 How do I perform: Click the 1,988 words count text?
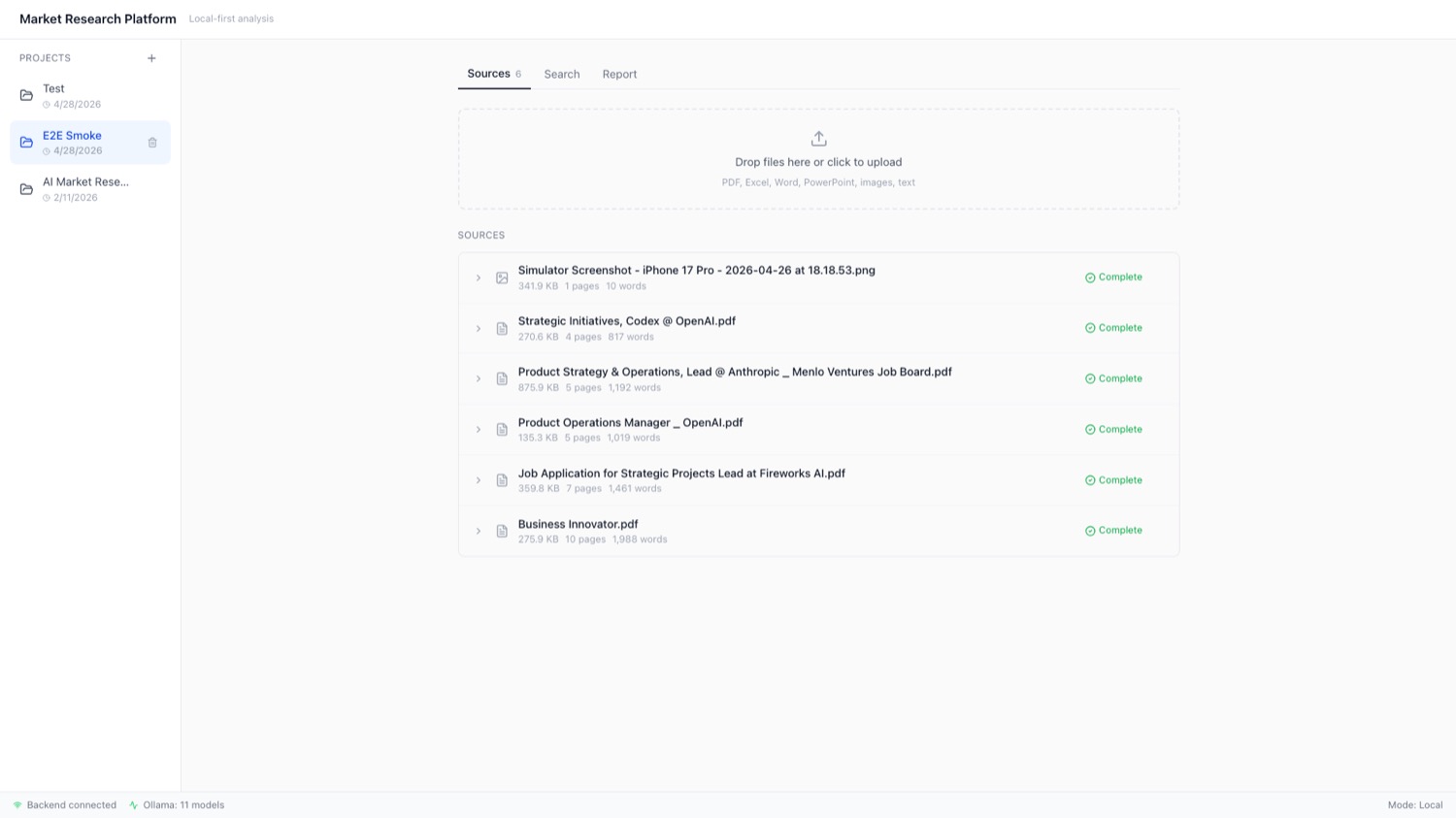tap(640, 540)
